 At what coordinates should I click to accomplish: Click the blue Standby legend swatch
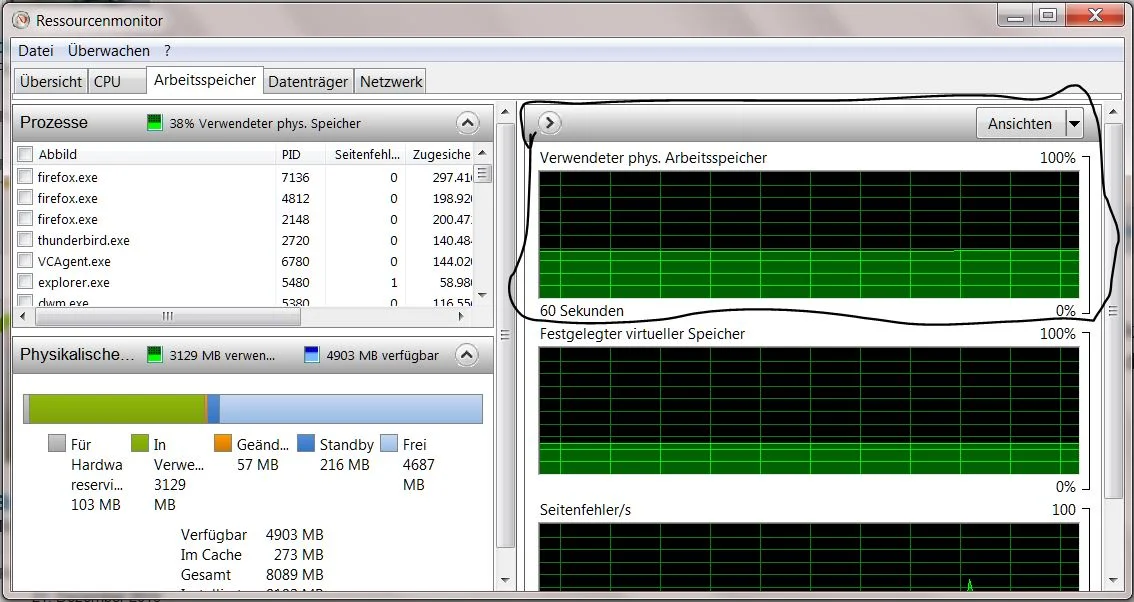[306, 443]
